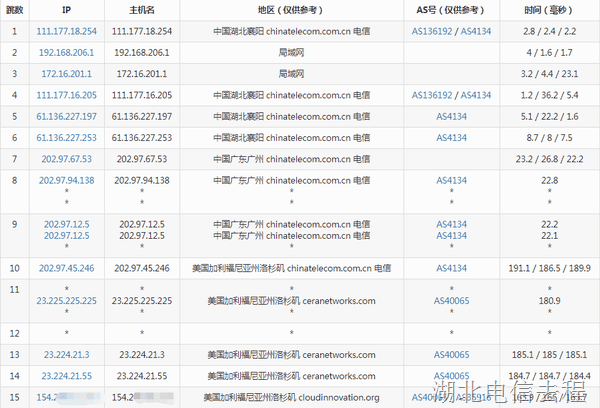Select time value 3.2 / 4.4 / 23.1
Screen dimensions: 600x408
549,74
